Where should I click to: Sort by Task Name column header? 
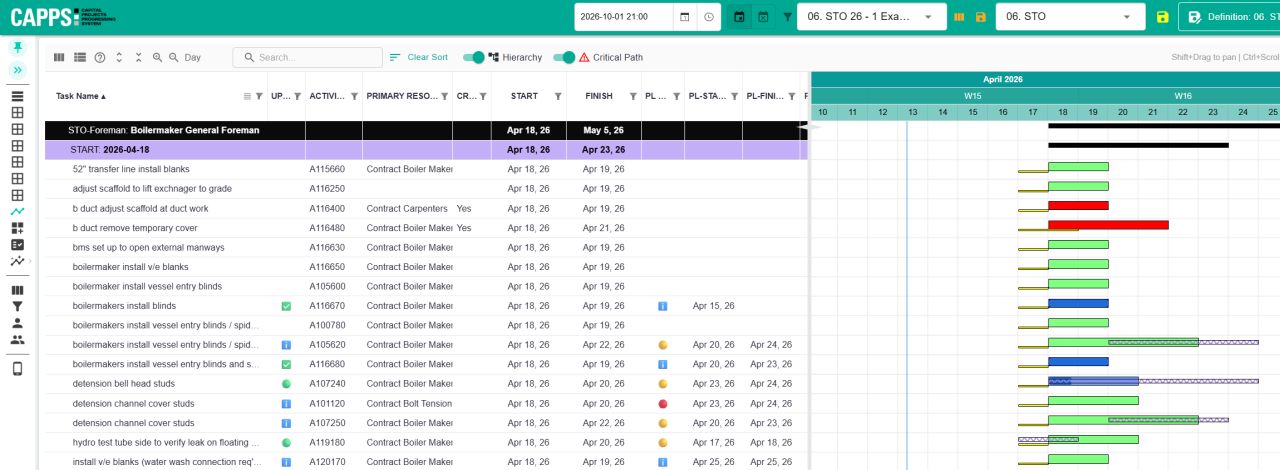81,96
